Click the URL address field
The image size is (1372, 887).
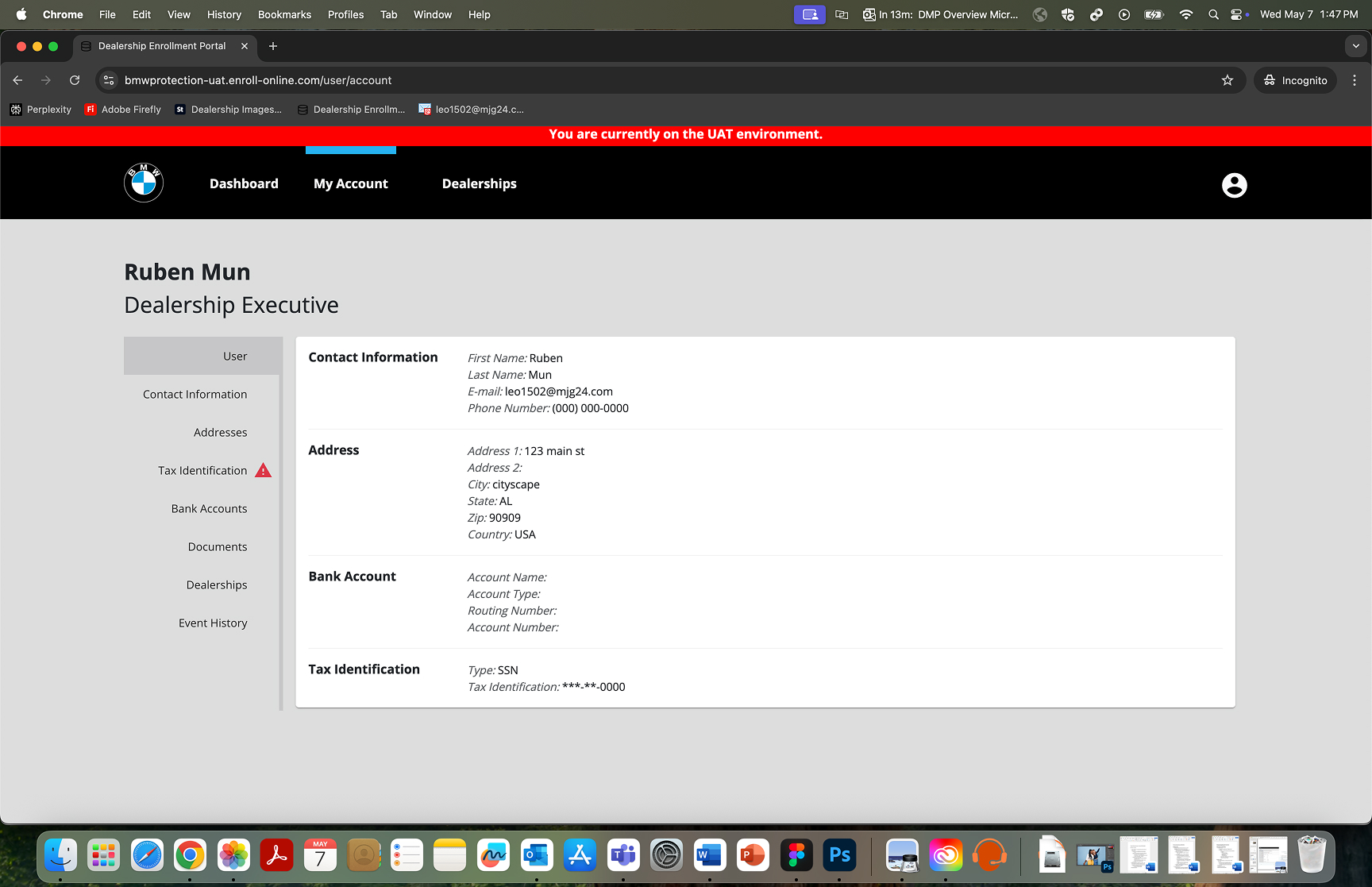pos(635,80)
